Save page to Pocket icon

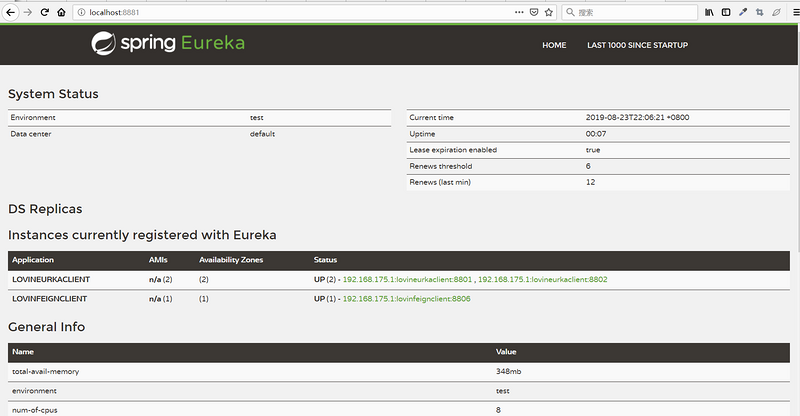534,12
